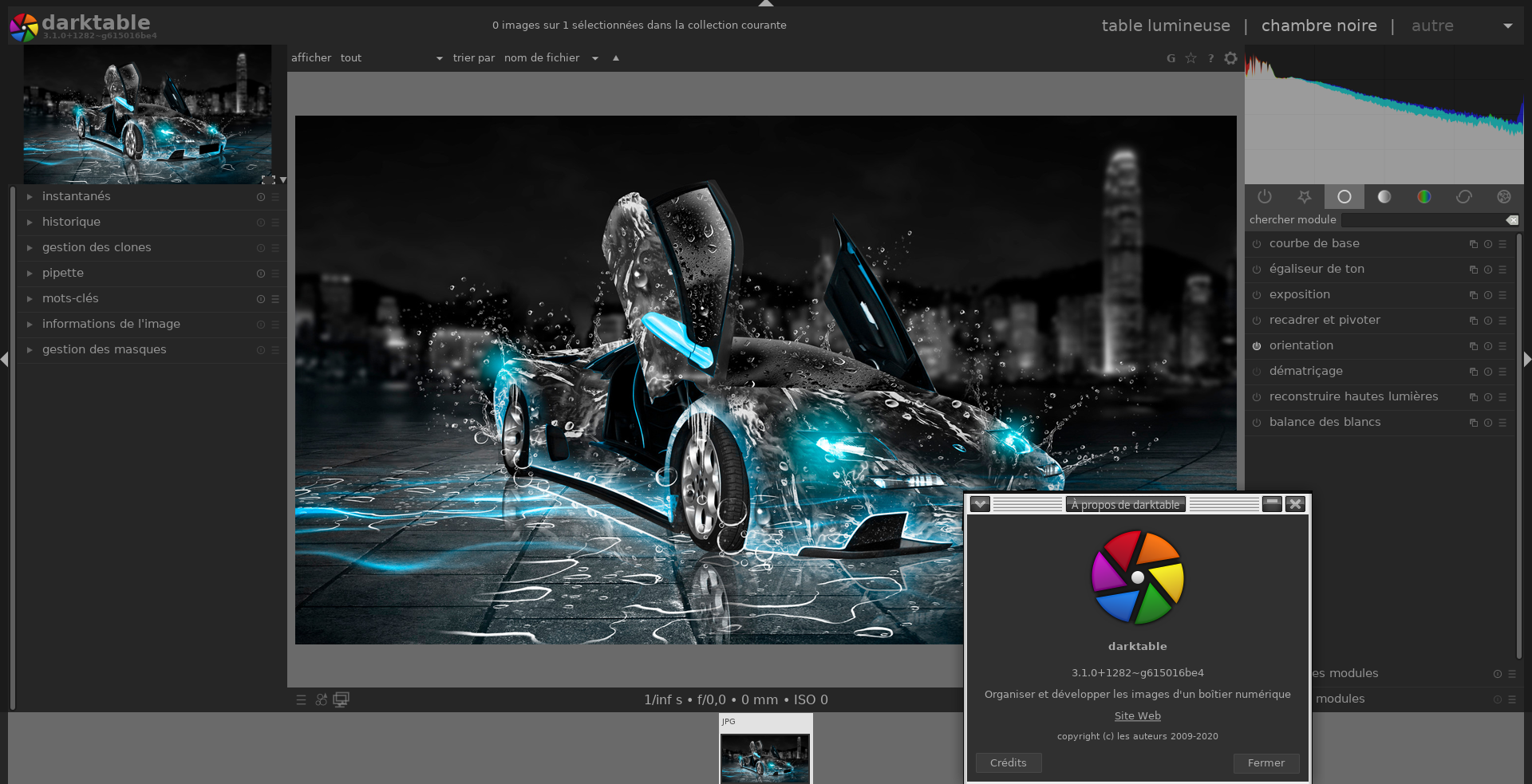Collapse the right panel with the edge arrow
Viewport: 1532px width, 784px height.
pos(1527,360)
